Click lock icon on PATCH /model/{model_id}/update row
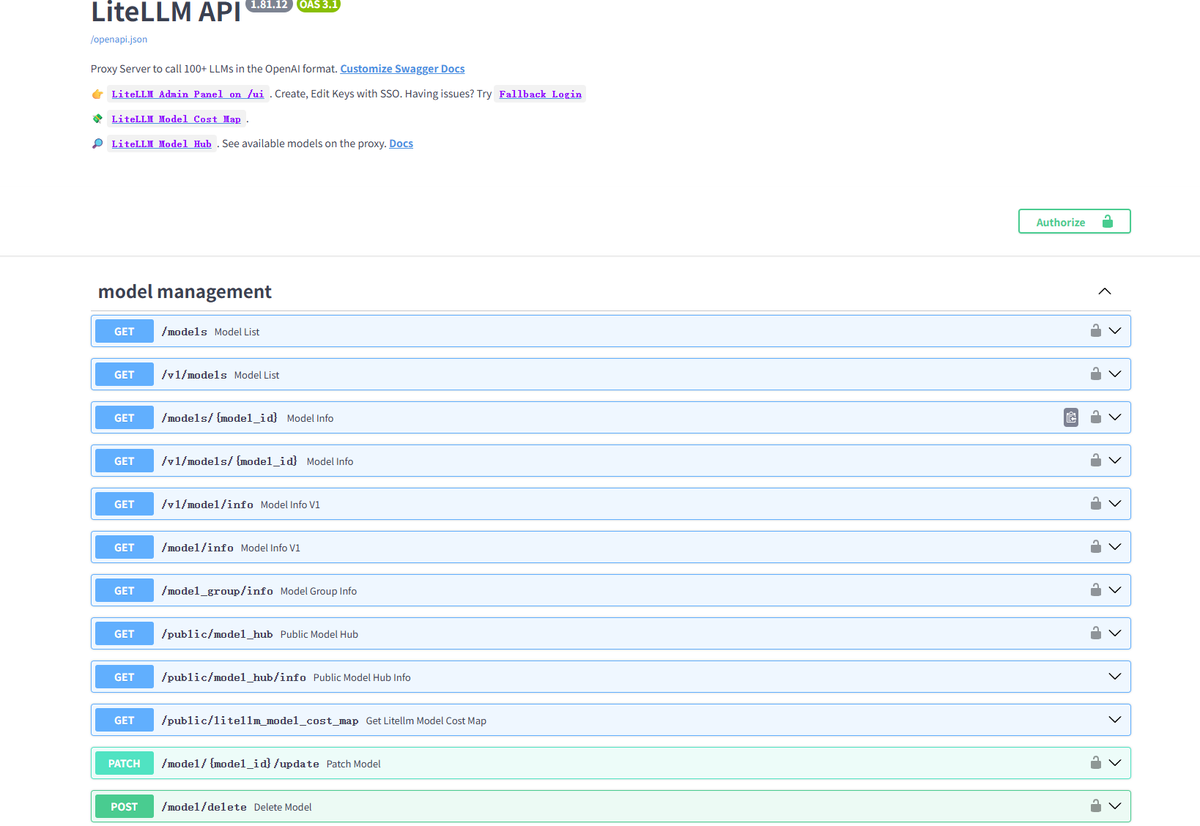The width and height of the screenshot is (1200, 826). 1096,763
